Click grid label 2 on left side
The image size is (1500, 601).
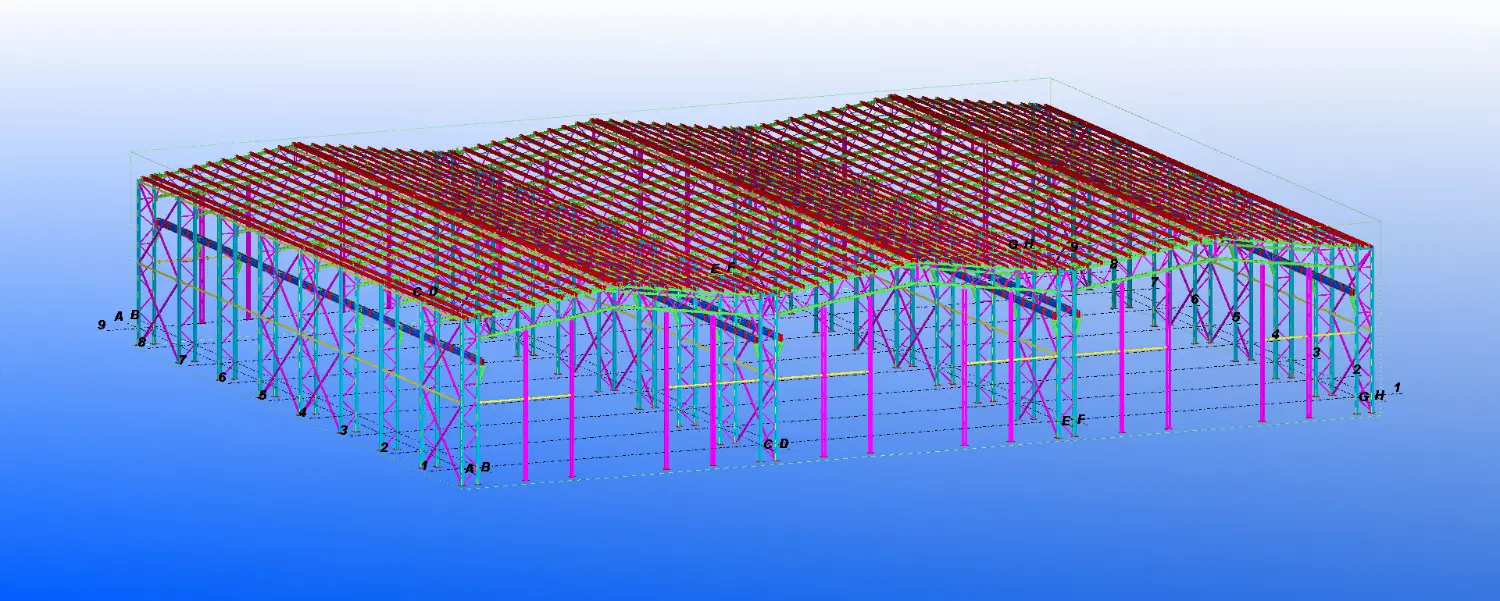click(384, 447)
